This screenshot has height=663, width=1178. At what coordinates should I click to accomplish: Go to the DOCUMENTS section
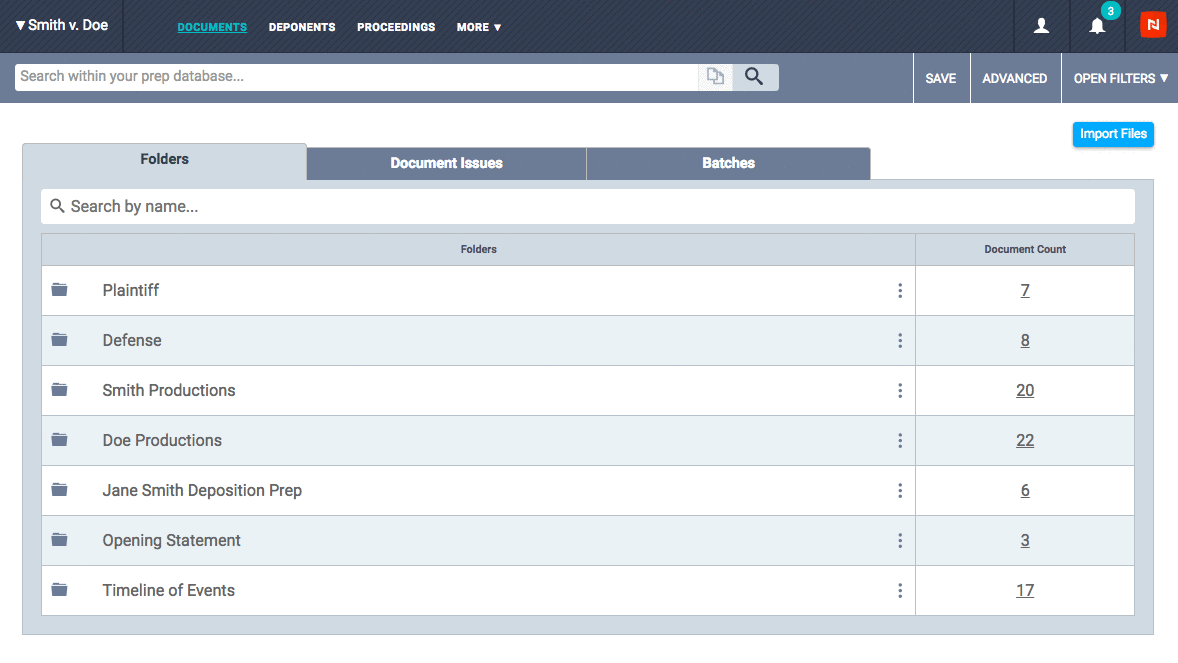click(212, 27)
